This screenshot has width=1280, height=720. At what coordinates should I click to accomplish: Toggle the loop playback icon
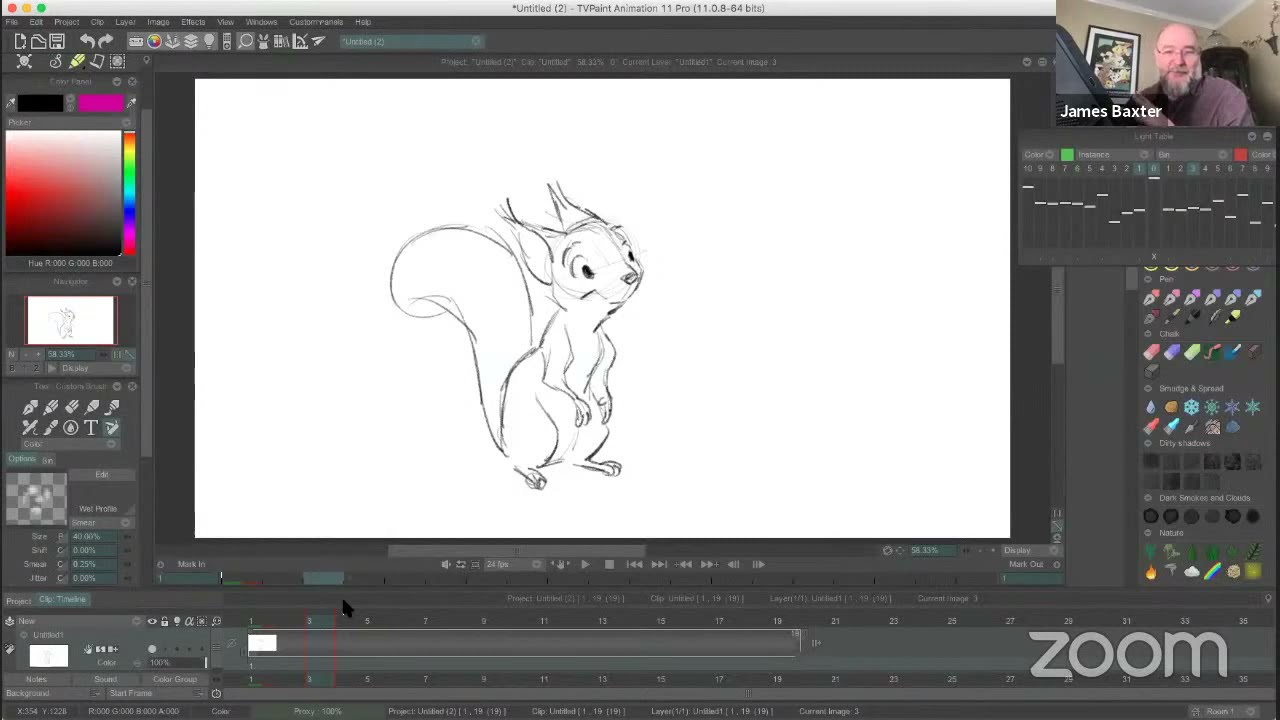click(x=461, y=564)
